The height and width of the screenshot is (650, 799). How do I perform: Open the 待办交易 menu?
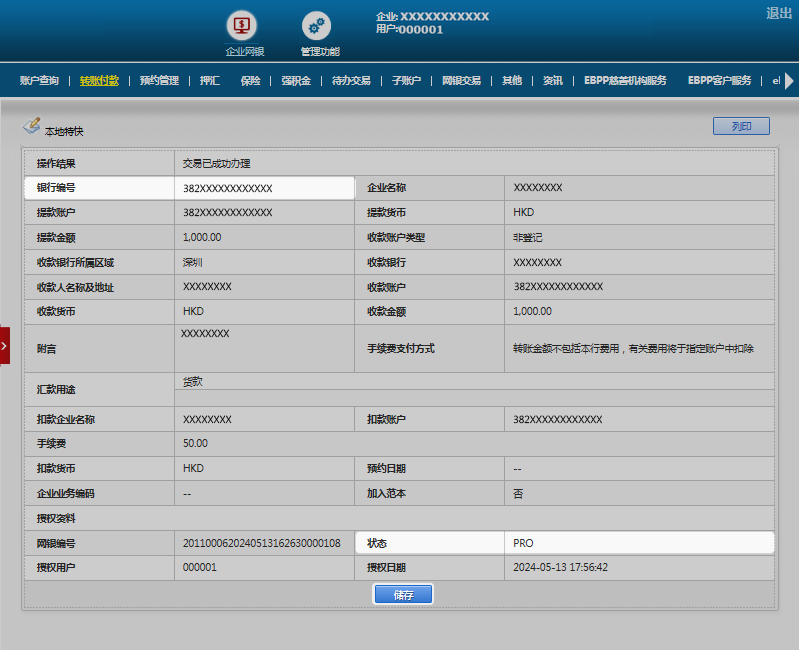[351, 80]
